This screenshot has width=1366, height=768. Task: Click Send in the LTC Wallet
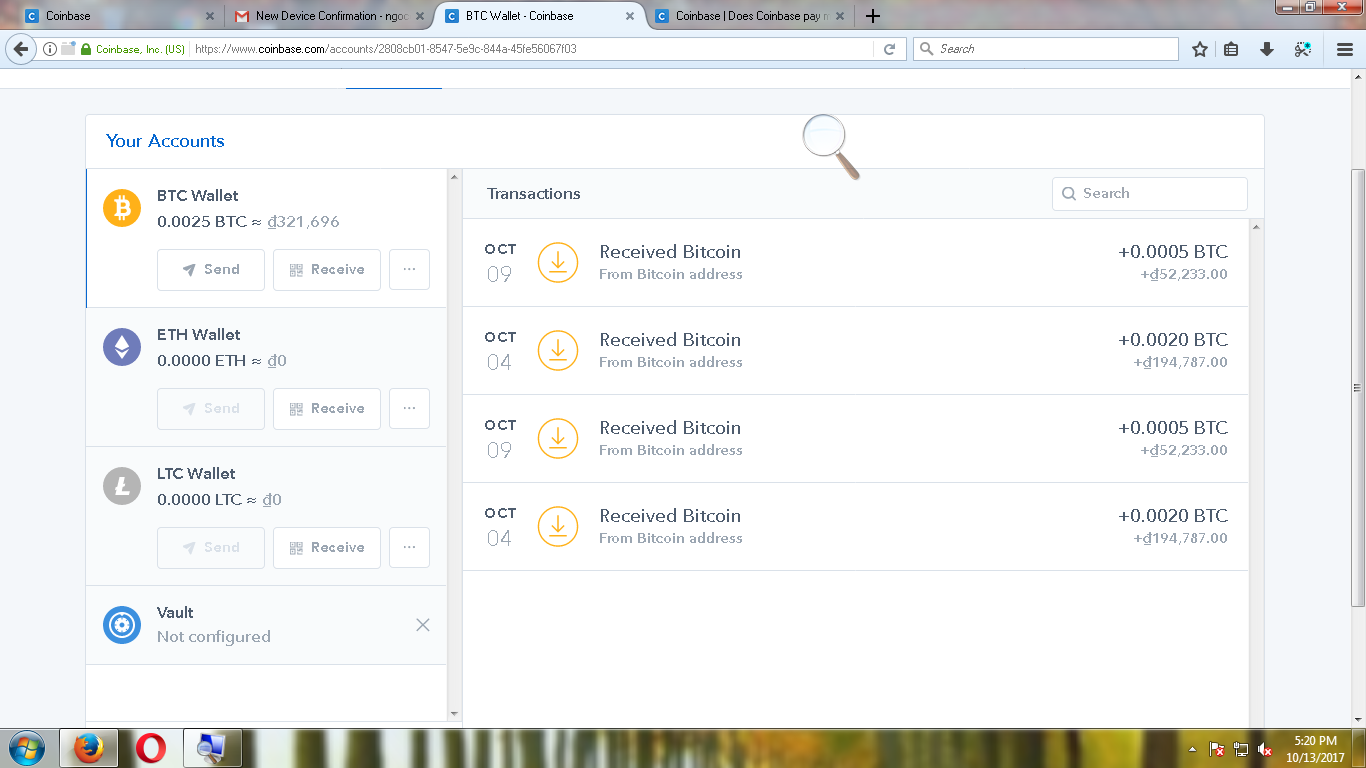[x=211, y=548]
